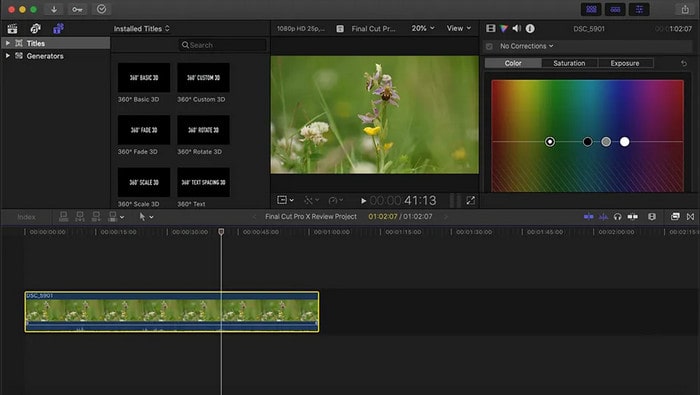Toggle the Browser panel button
700x395 pixels.
[x=591, y=9]
